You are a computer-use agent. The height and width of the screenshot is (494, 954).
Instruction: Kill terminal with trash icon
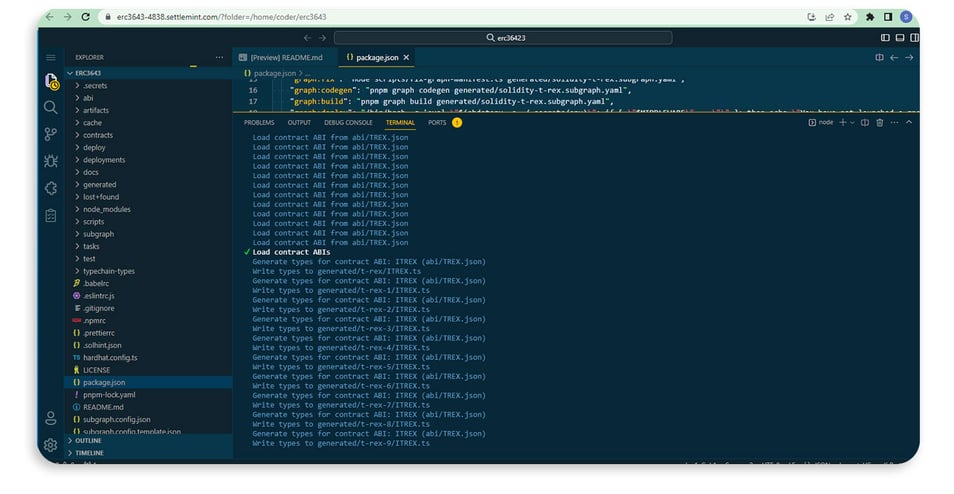pyautogui.click(x=879, y=122)
